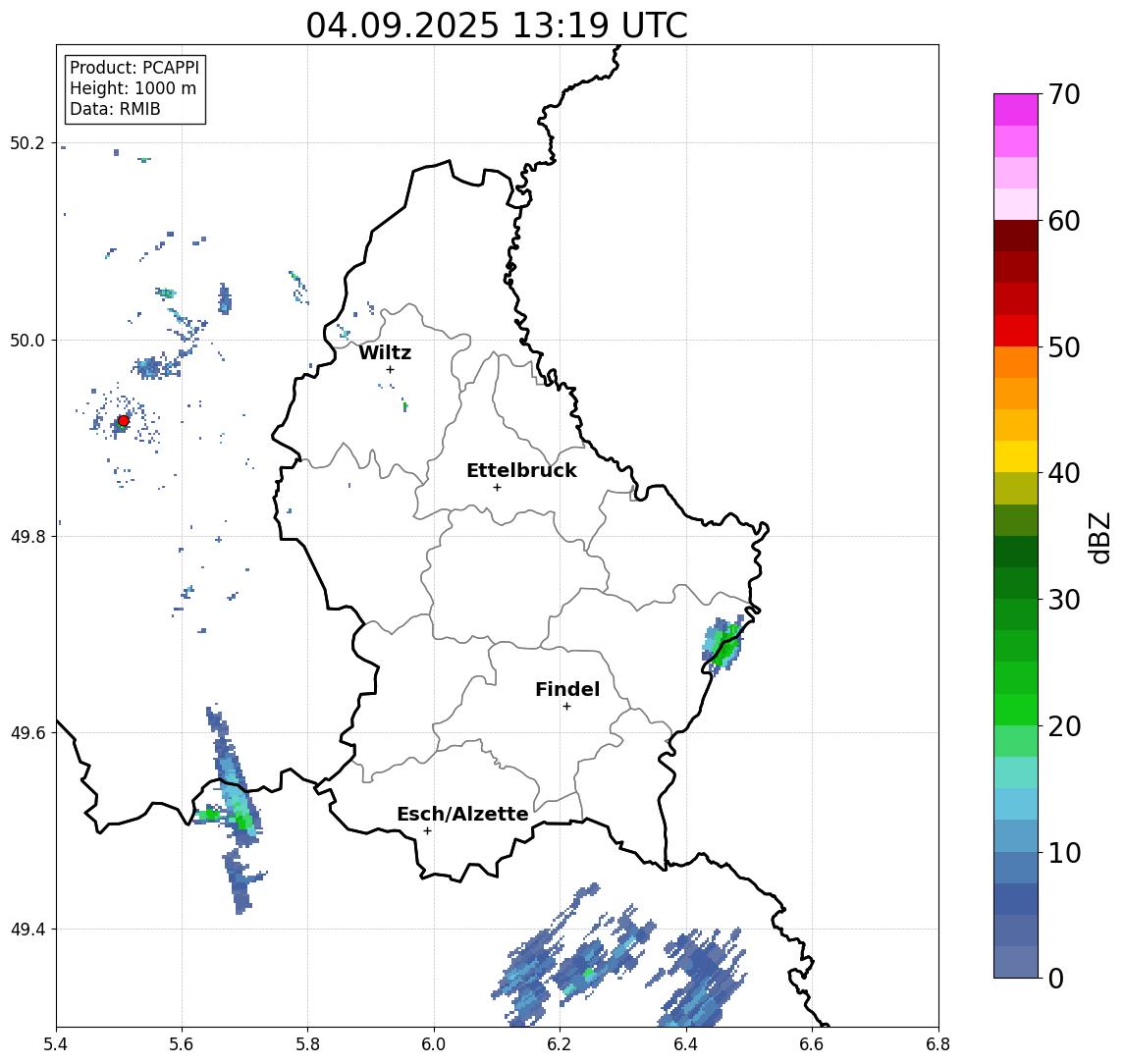Pick the bright red colorbar segment just above 50

point(1016,331)
